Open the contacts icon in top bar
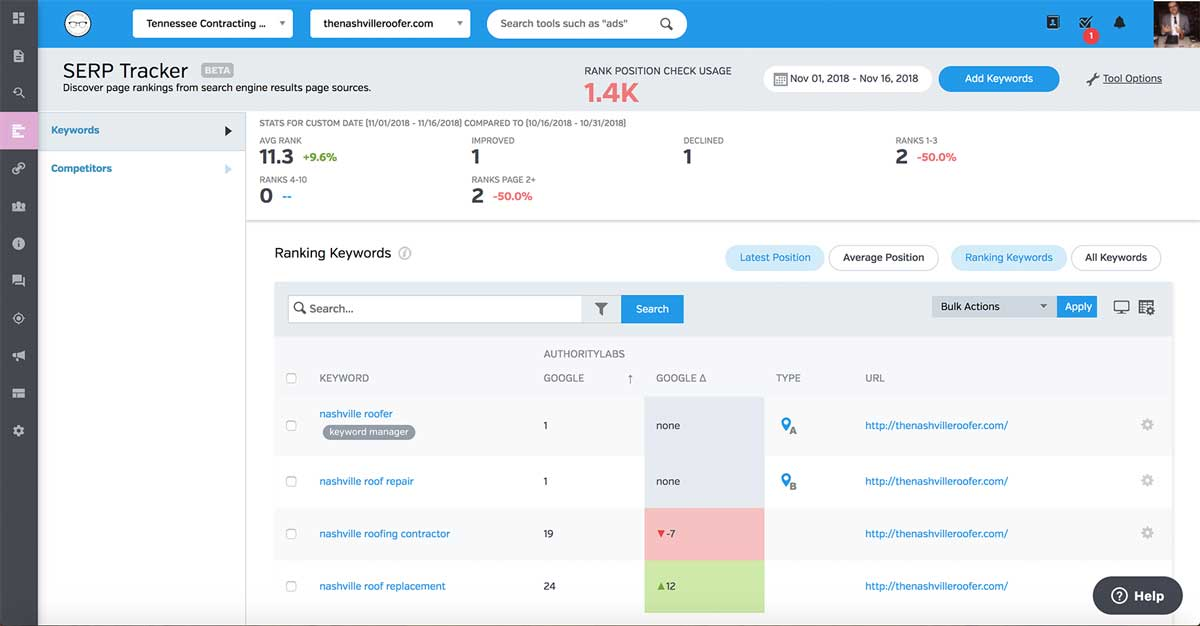Viewport: 1200px width, 626px height. (1052, 21)
